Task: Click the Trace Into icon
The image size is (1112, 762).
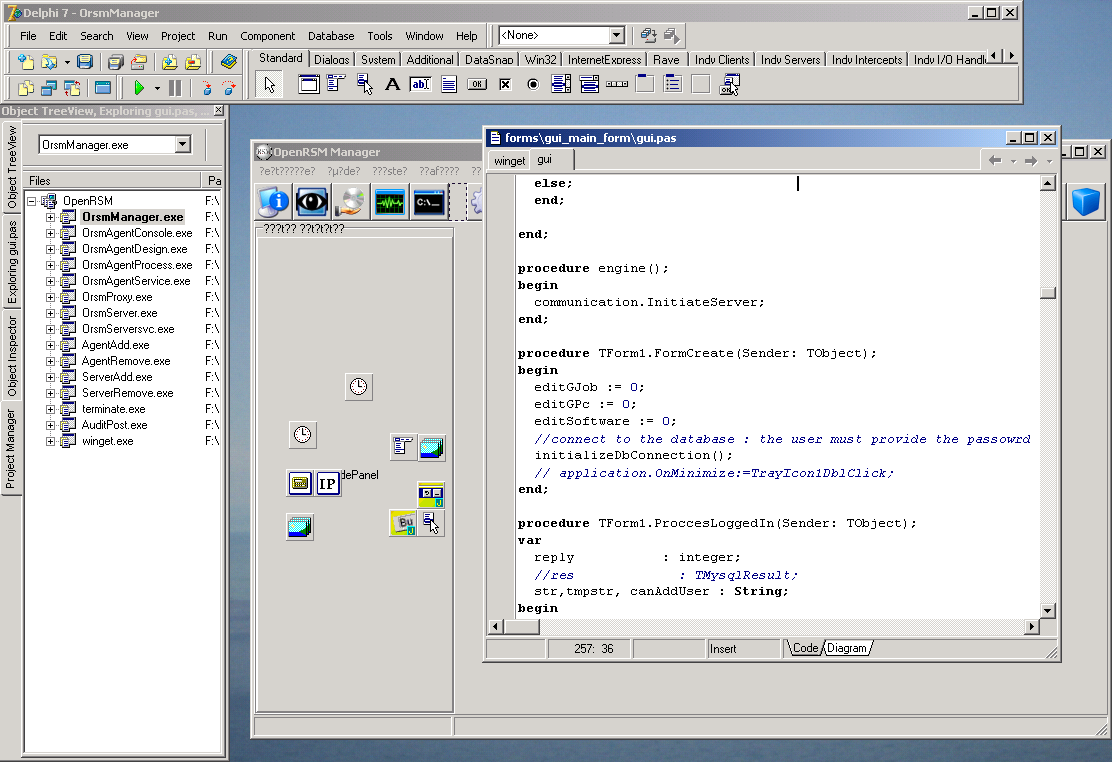Action: tap(206, 88)
